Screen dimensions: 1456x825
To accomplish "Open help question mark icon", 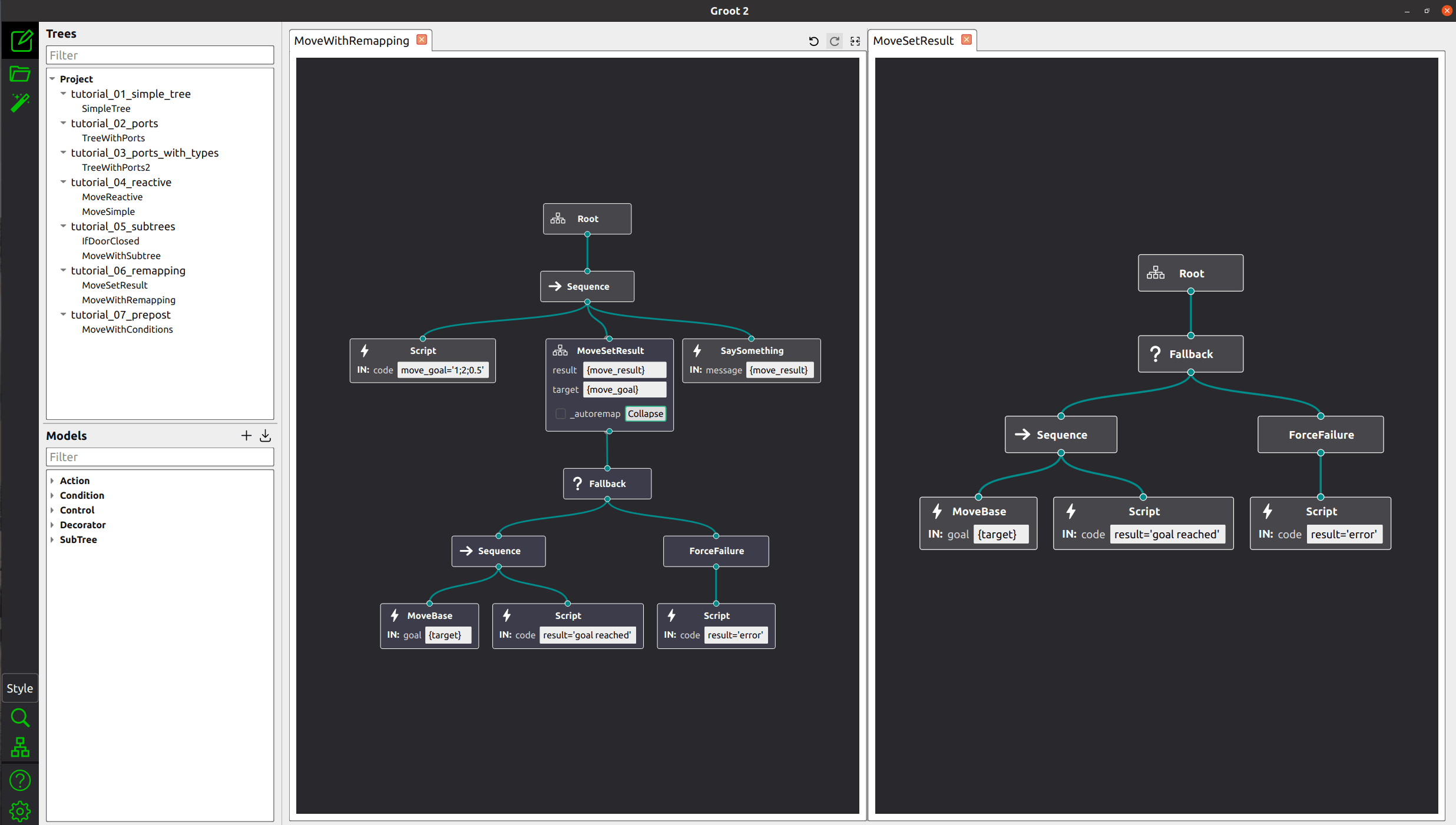I will pyautogui.click(x=20, y=780).
